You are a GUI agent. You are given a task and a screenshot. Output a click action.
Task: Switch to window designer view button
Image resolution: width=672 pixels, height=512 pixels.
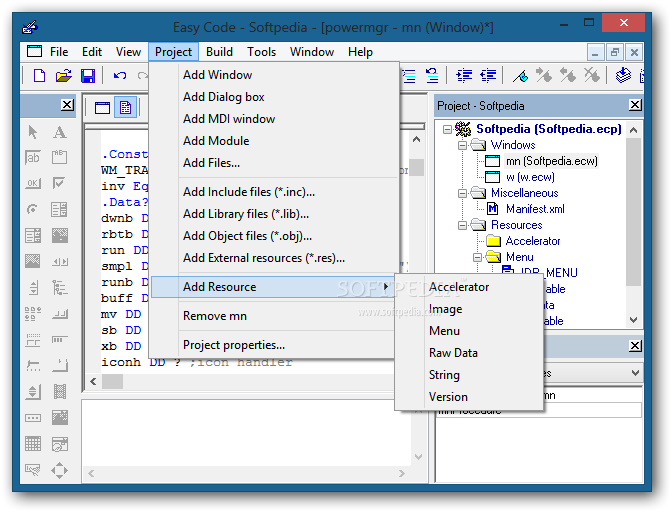(x=102, y=108)
